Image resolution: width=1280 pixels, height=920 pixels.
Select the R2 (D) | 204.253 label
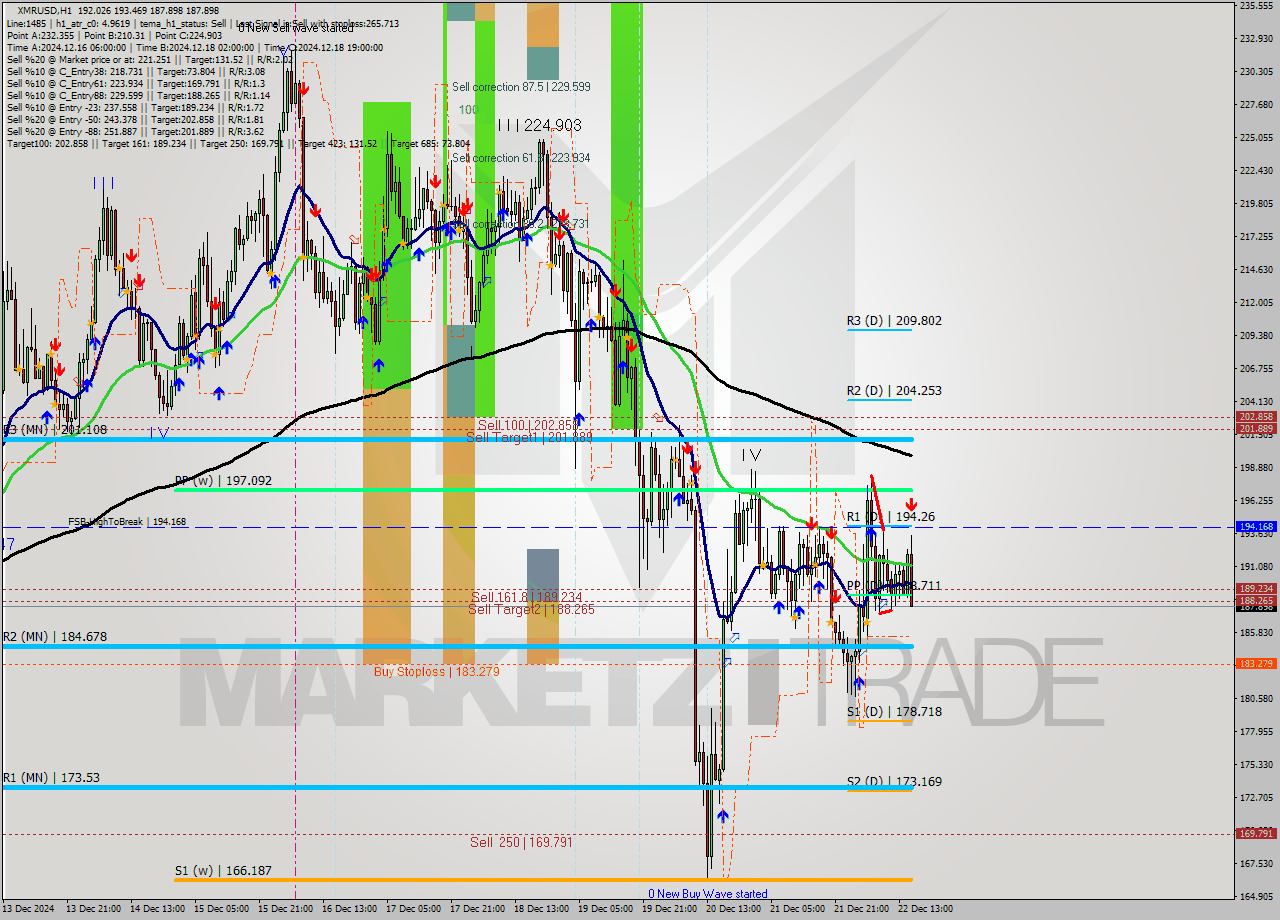point(894,391)
